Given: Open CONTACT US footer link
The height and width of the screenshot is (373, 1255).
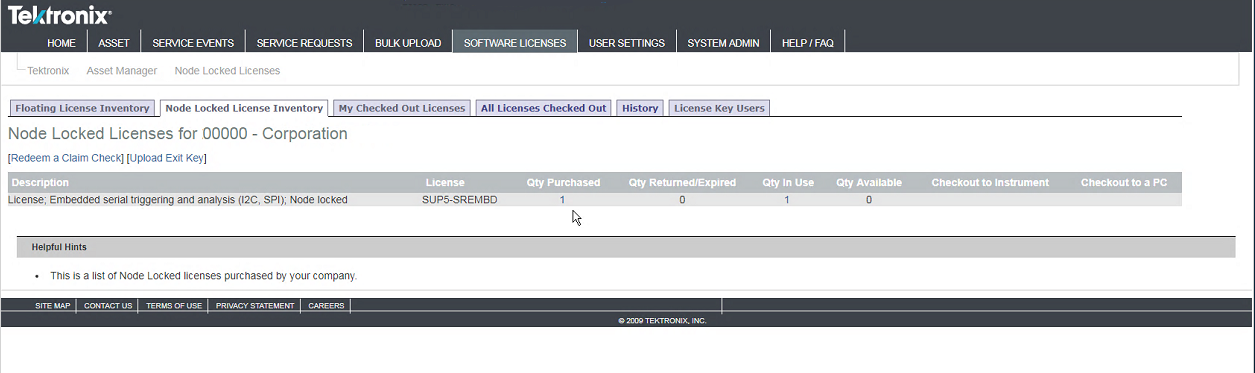Looking at the screenshot, I should click(108, 306).
